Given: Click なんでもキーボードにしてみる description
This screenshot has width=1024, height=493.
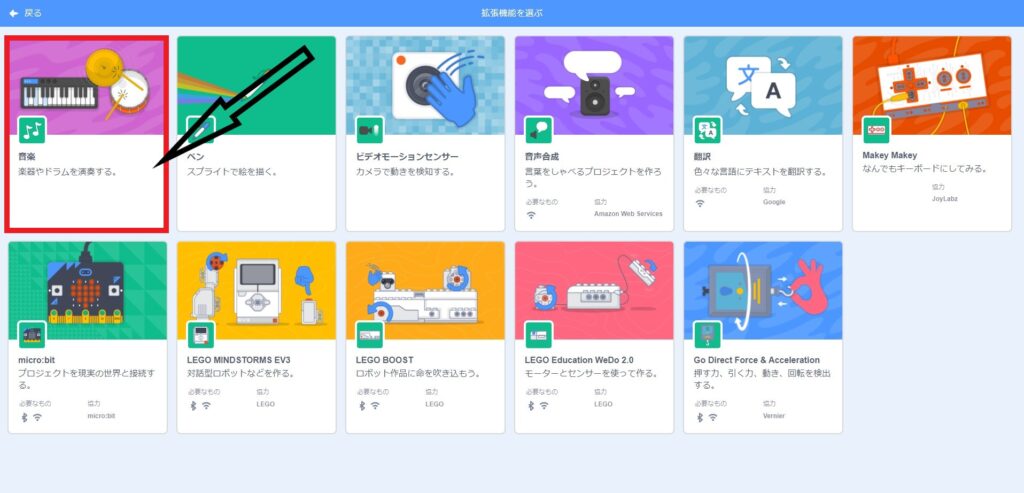Looking at the screenshot, I should coord(924,169).
